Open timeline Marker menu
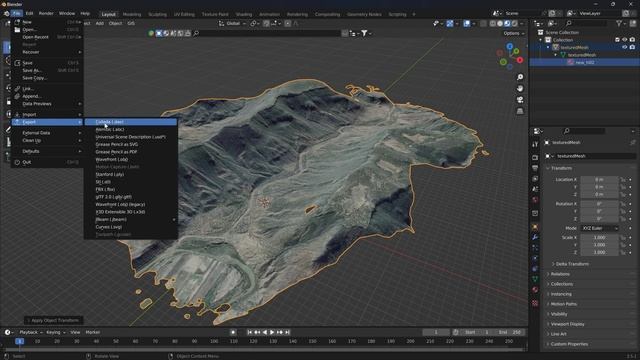 93,333
